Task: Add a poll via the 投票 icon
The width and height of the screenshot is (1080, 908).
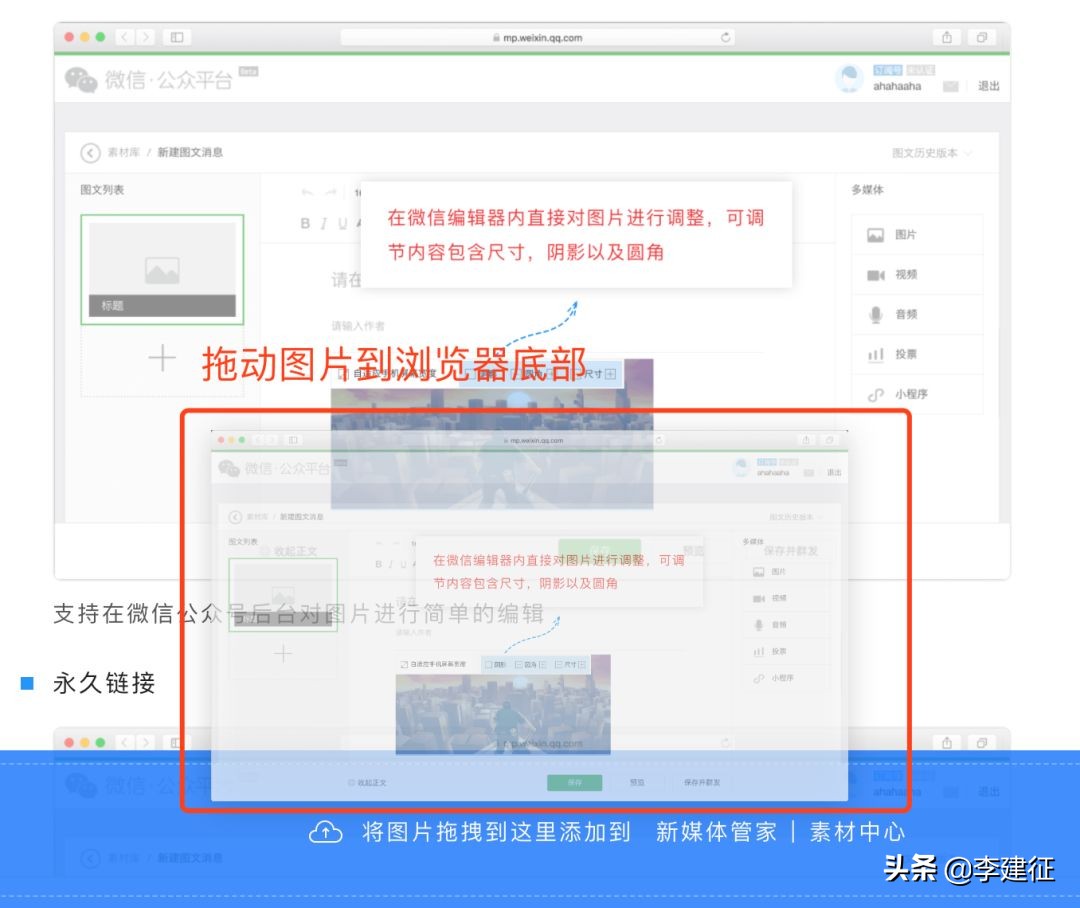Action: point(875,354)
